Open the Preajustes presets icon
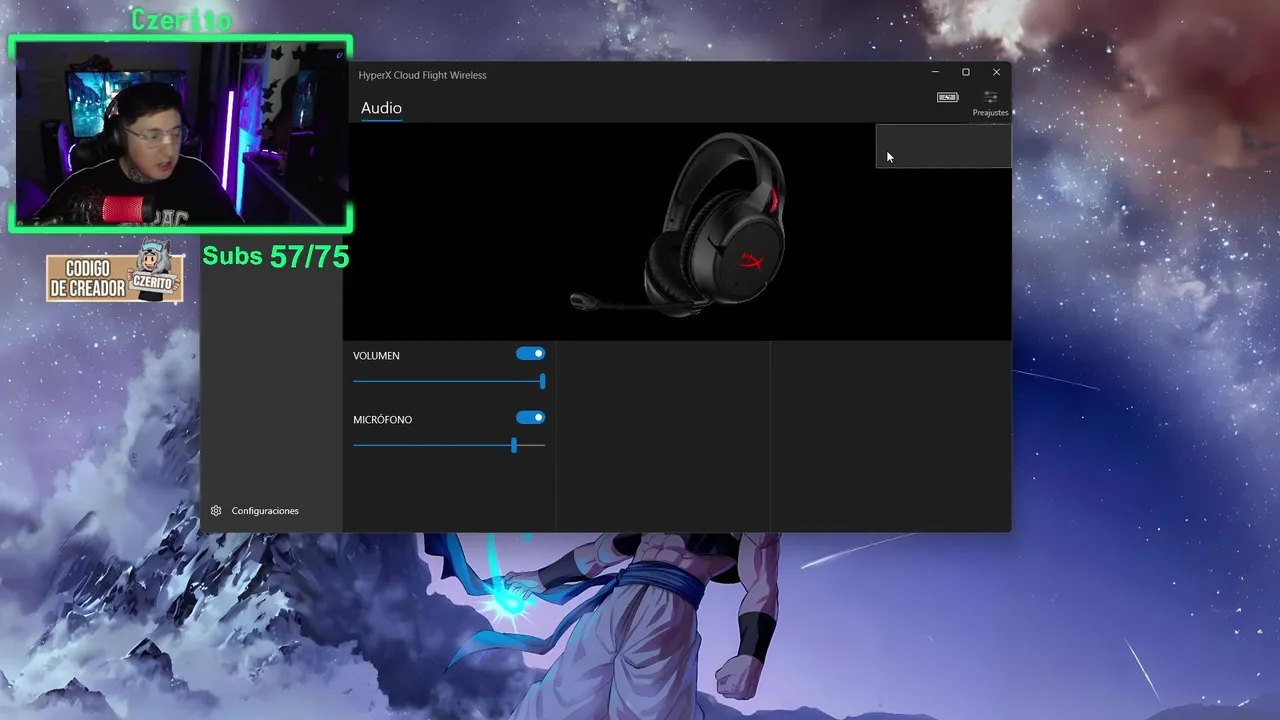The height and width of the screenshot is (720, 1280). click(990, 97)
